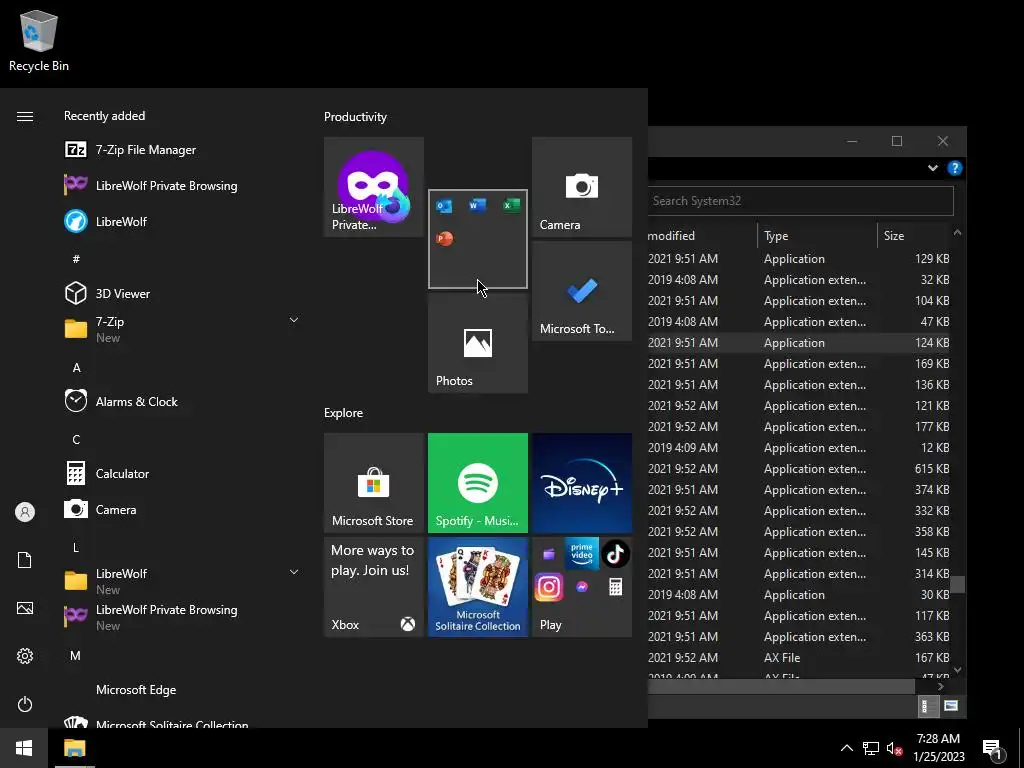Click the Search System32 field
Viewport: 1024px width, 768px height.
pos(801,200)
